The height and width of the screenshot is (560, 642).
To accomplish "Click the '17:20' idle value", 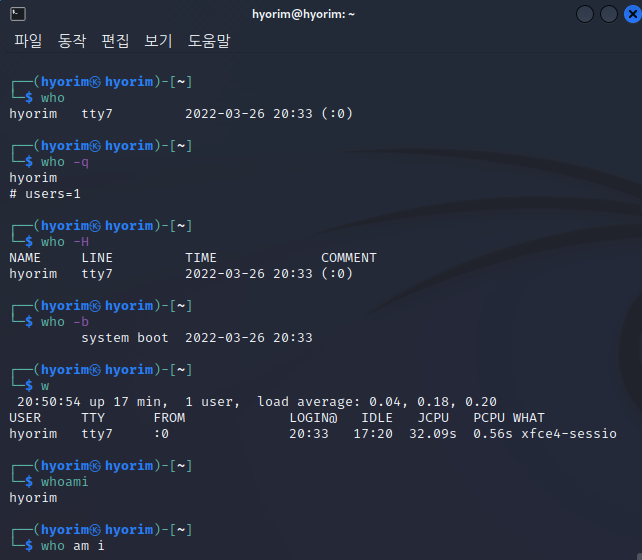I will [373, 434].
